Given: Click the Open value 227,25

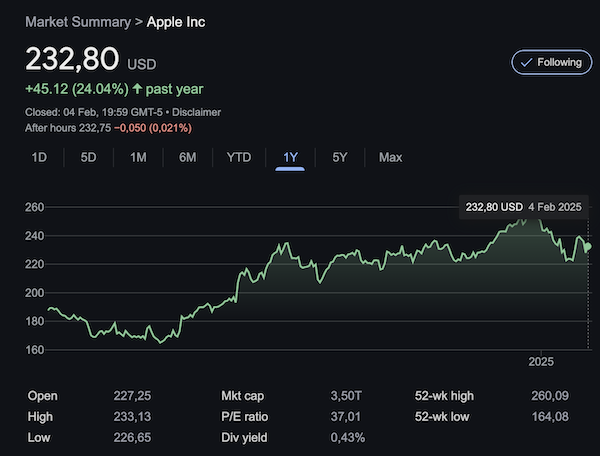Looking at the screenshot, I should (132, 396).
